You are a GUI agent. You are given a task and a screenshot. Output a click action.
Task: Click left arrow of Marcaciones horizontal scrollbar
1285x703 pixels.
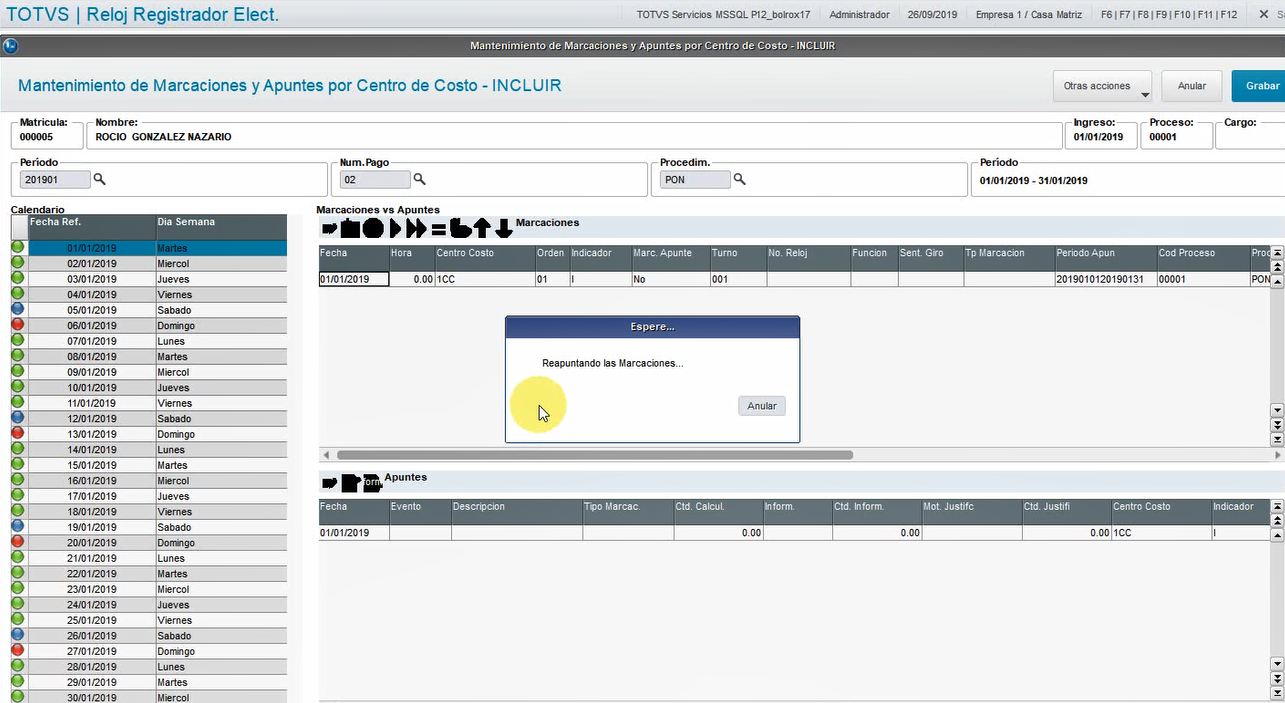(324, 454)
